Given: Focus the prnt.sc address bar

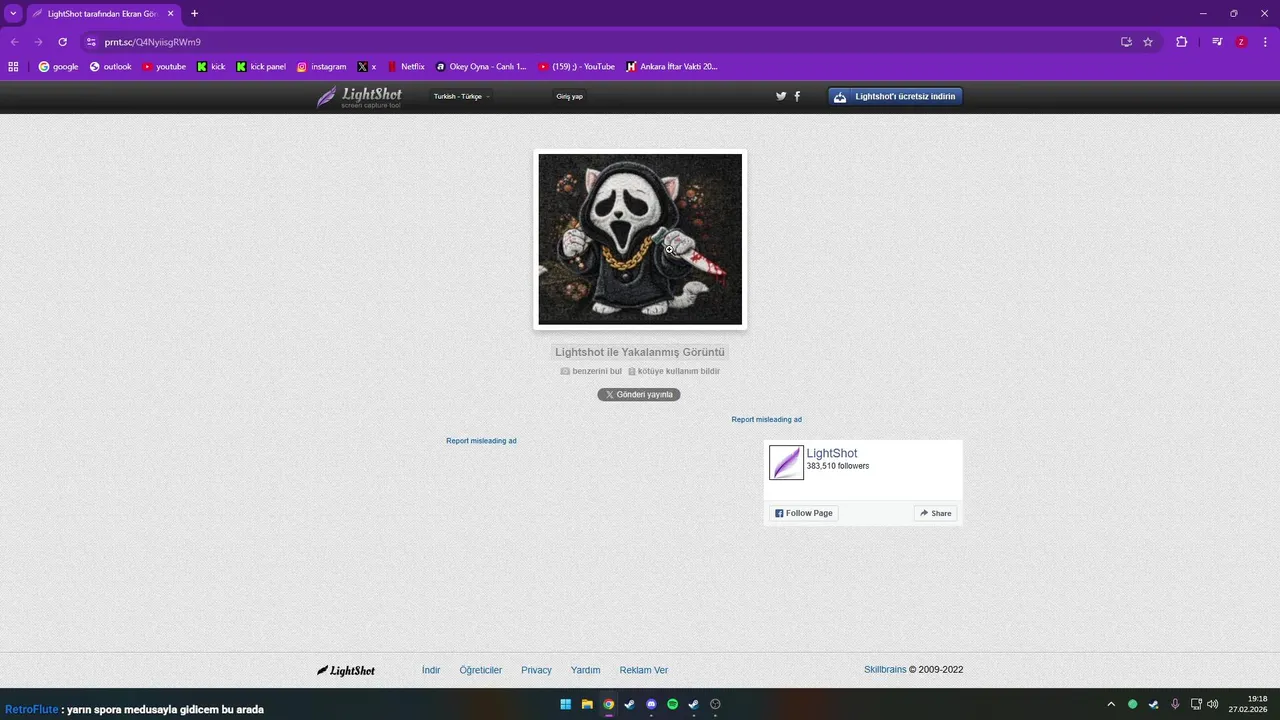Looking at the screenshot, I should point(600,42).
